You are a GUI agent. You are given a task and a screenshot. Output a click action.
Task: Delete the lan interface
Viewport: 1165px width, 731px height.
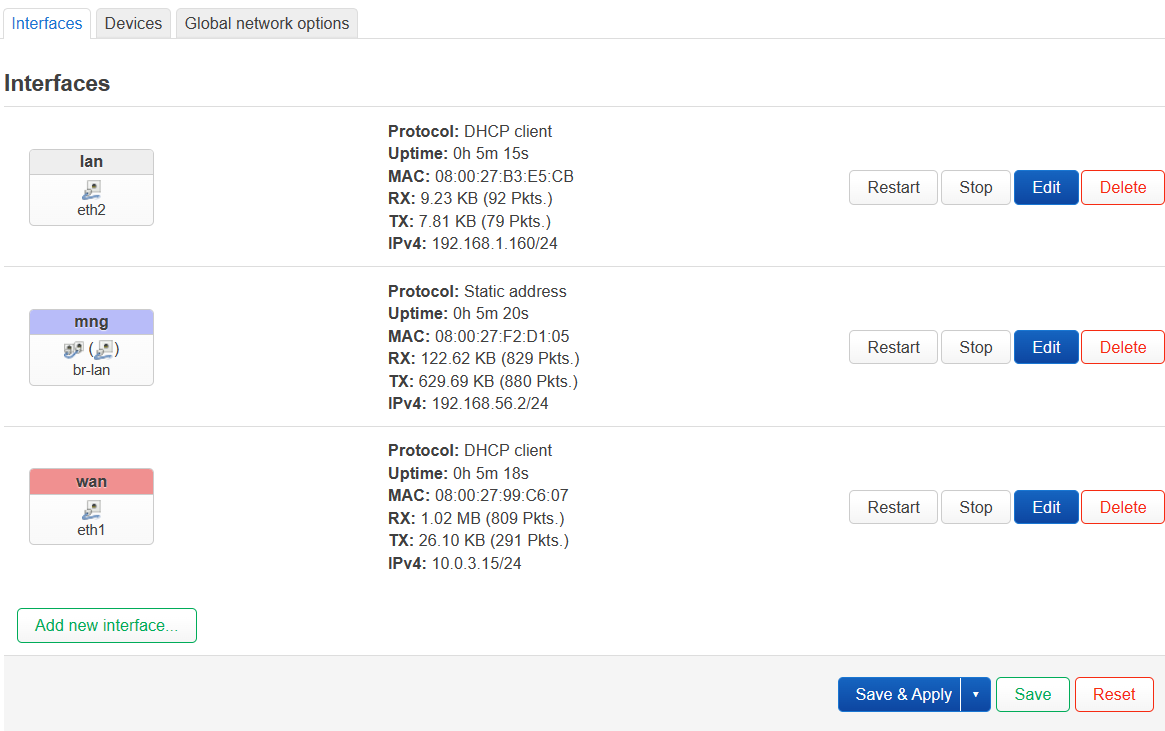coord(1122,187)
